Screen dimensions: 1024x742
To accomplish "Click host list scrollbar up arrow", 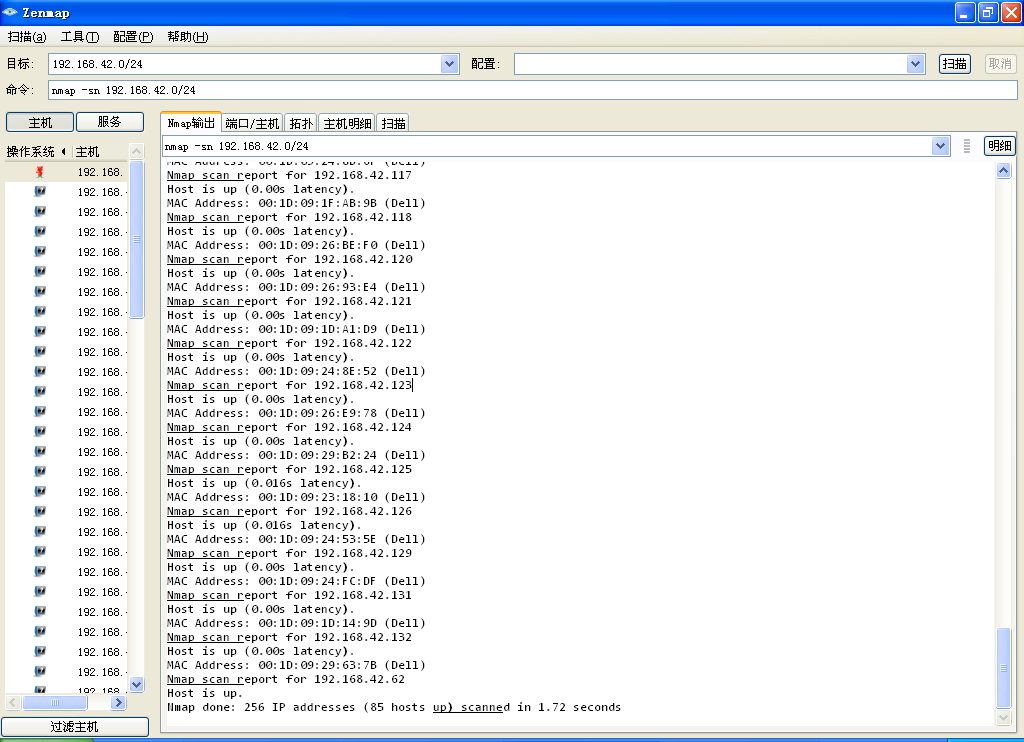I will pyautogui.click(x=136, y=151).
